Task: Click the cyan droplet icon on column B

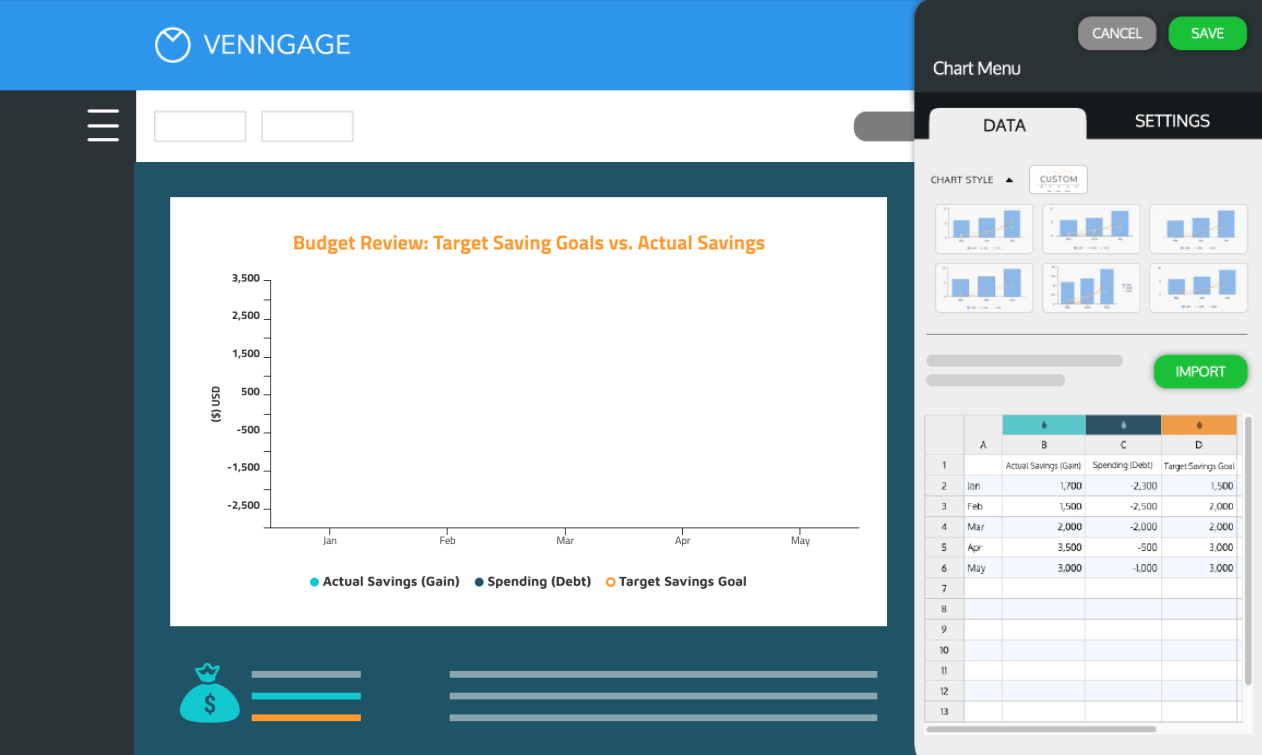Action: (1043, 423)
